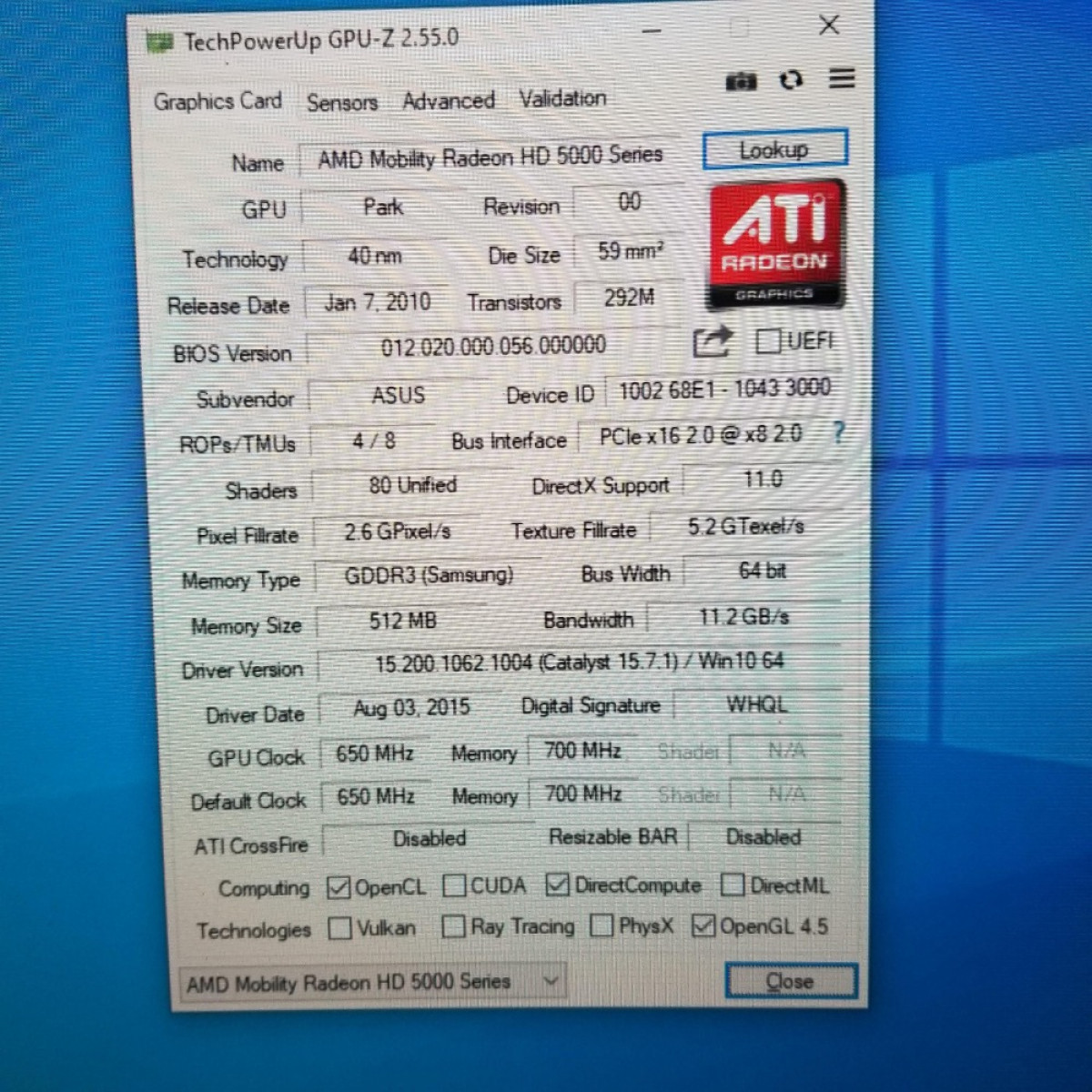Switch to the Sensors tab
The image size is (1092, 1092).
click(341, 103)
